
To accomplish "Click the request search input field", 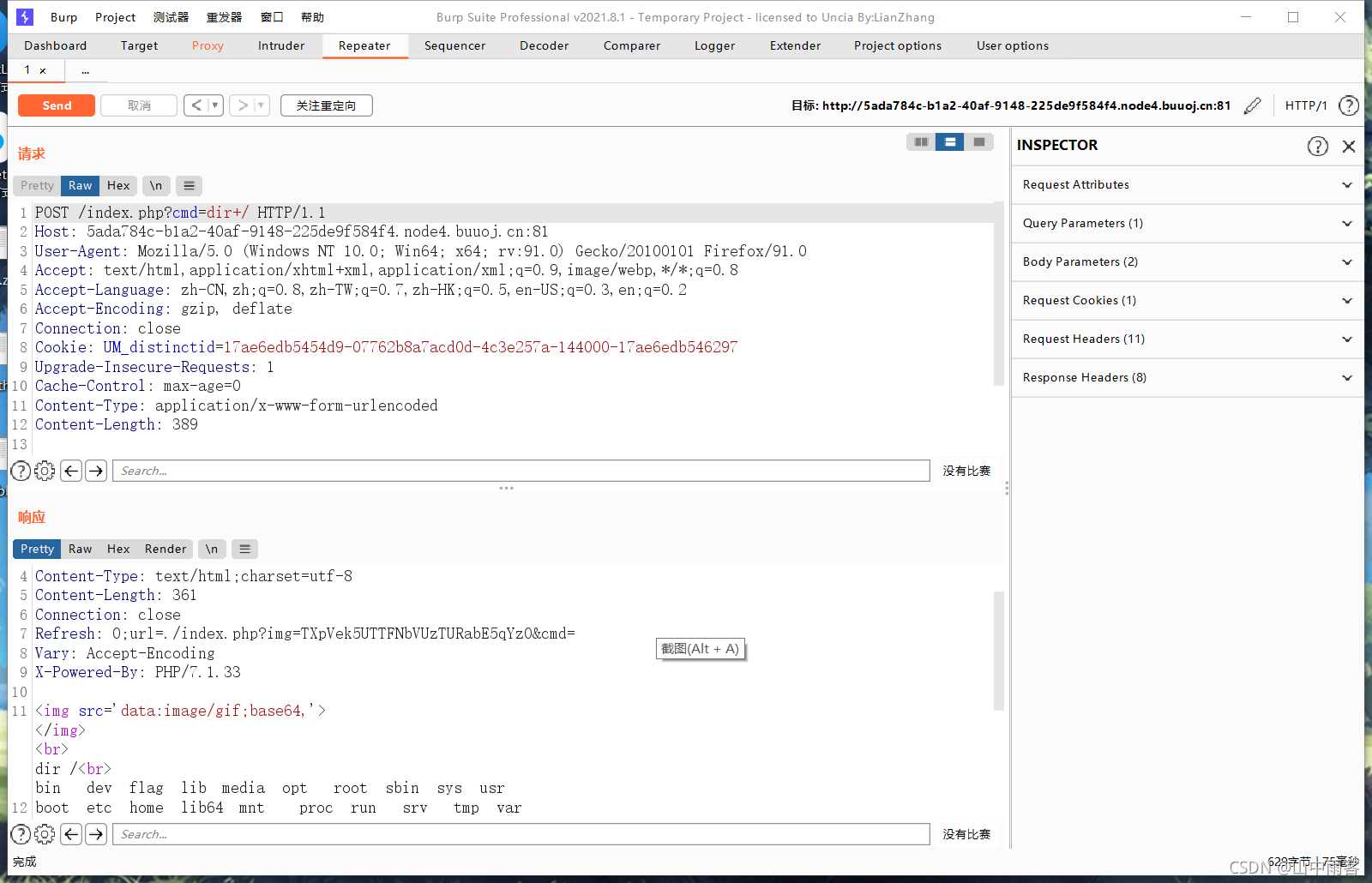I will click(x=521, y=471).
